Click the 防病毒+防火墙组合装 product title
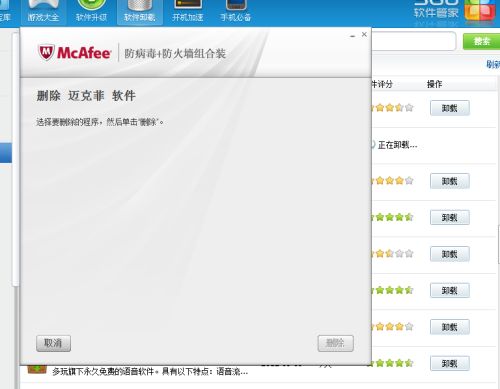 click(x=175, y=53)
